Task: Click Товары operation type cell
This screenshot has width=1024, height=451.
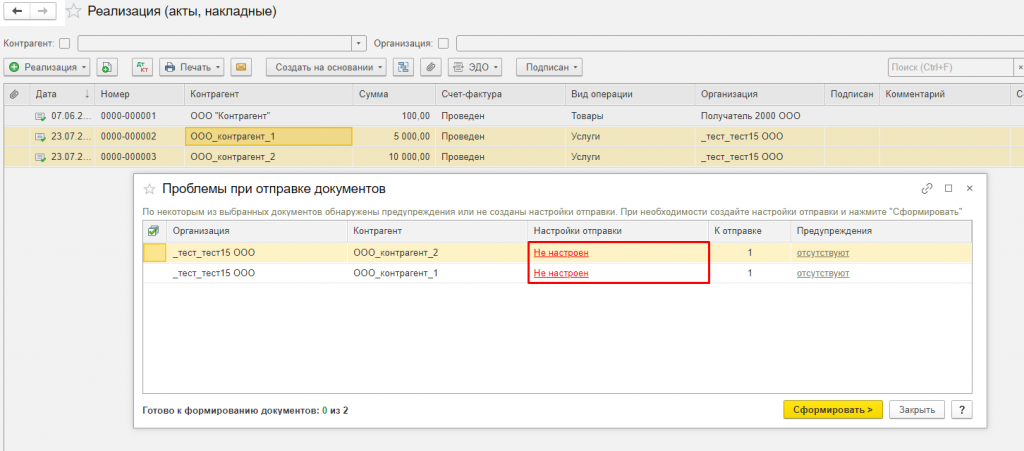Action: click(x=630, y=116)
